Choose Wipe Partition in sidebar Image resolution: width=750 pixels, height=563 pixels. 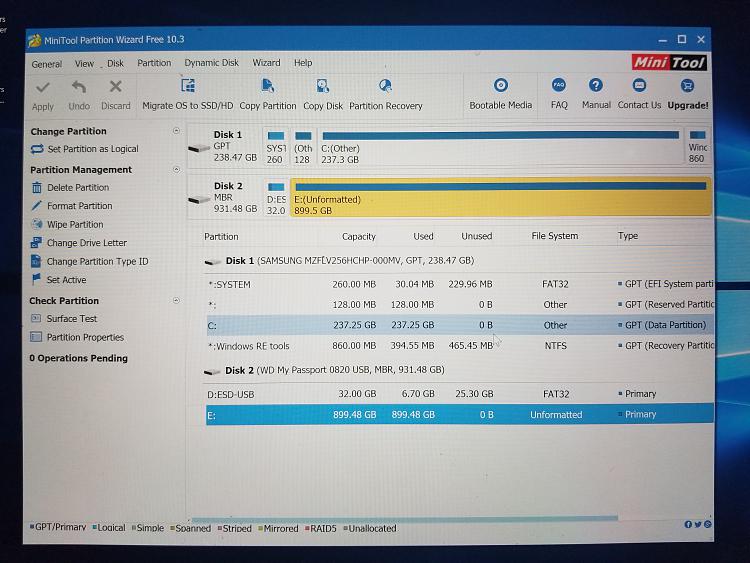(67, 224)
